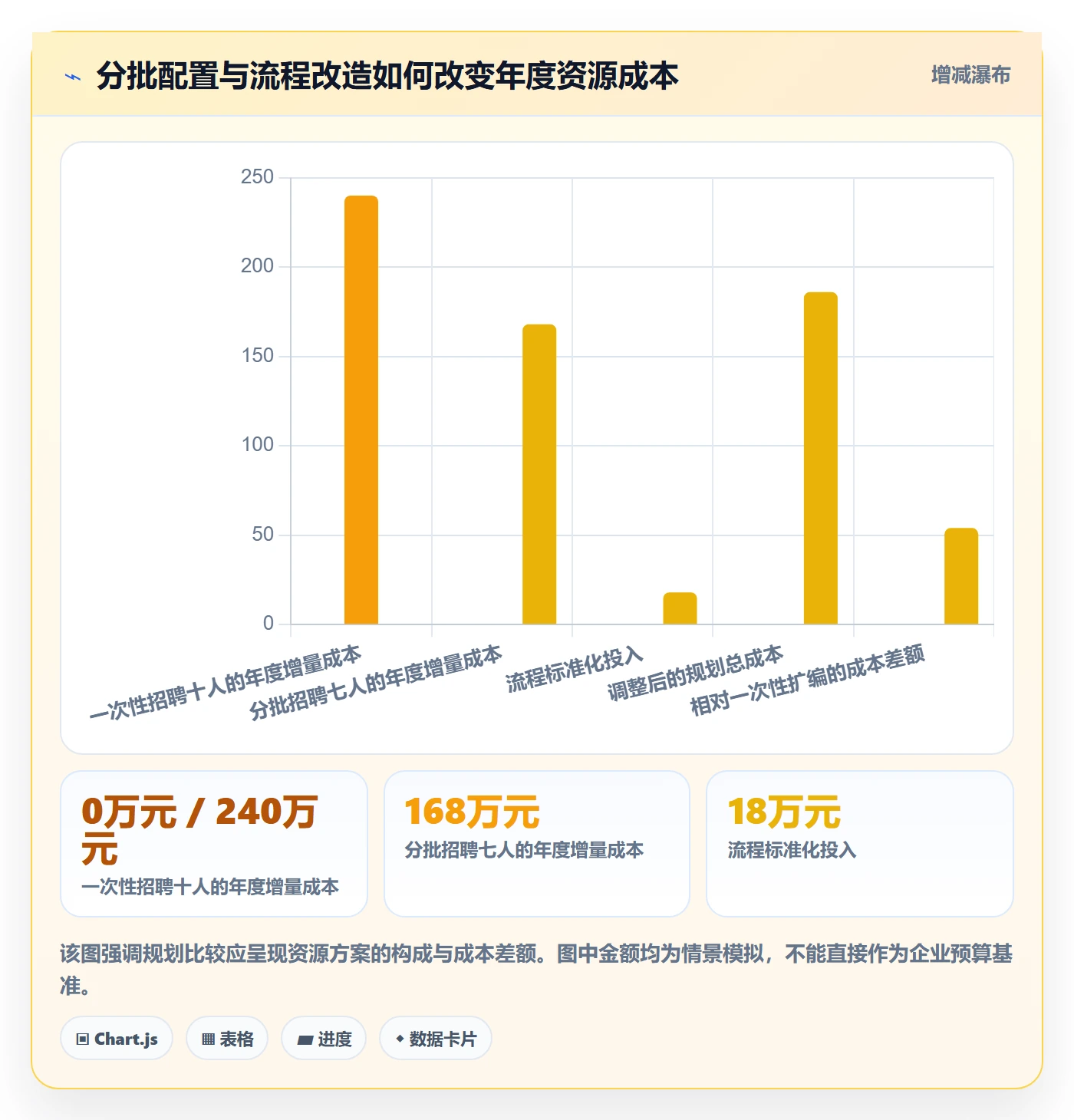Click the square icon in Chart.js chip
Image resolution: width=1074 pixels, height=1120 pixels.
(83, 1039)
